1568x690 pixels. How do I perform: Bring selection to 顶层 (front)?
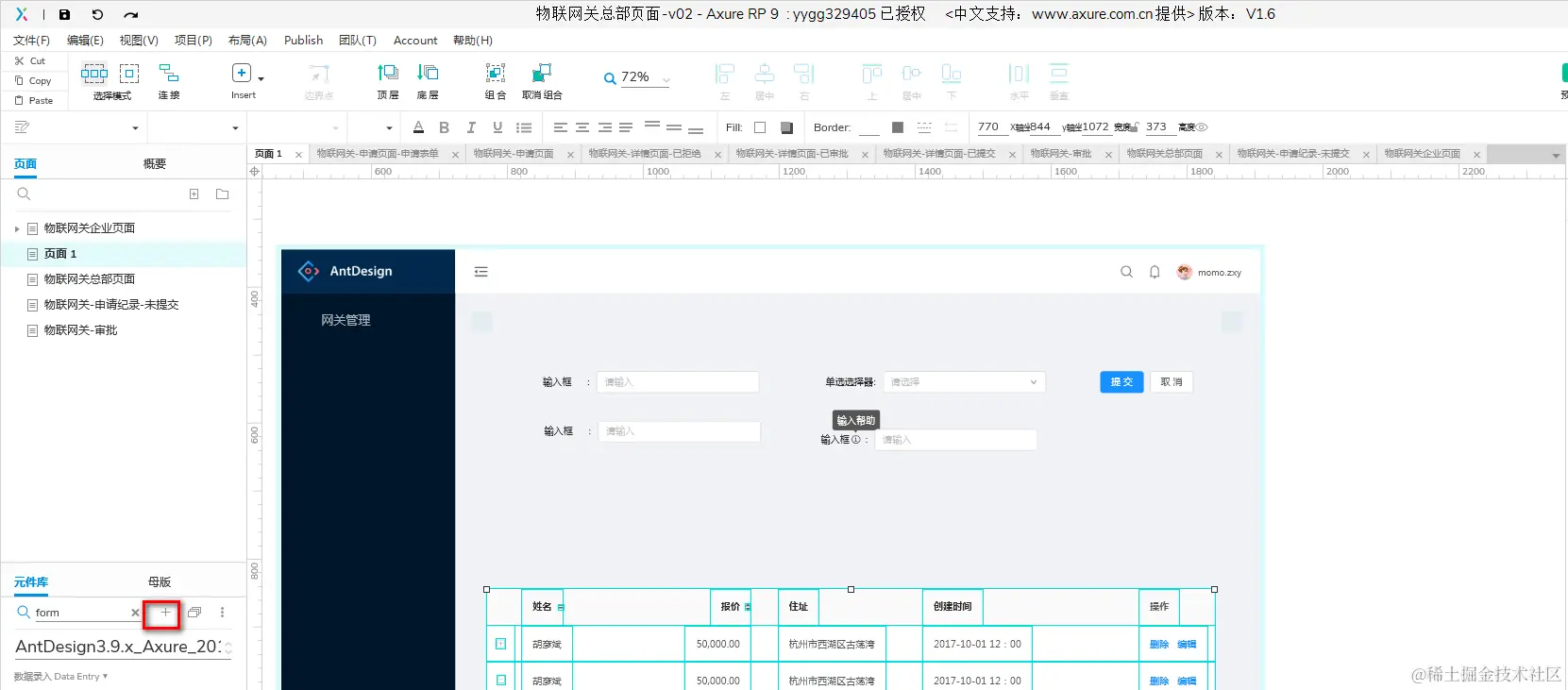click(x=388, y=80)
